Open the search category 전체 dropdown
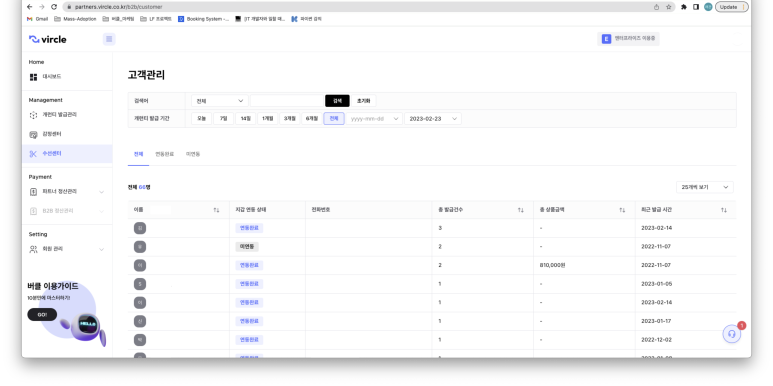The height and width of the screenshot is (386, 773). tap(220, 101)
